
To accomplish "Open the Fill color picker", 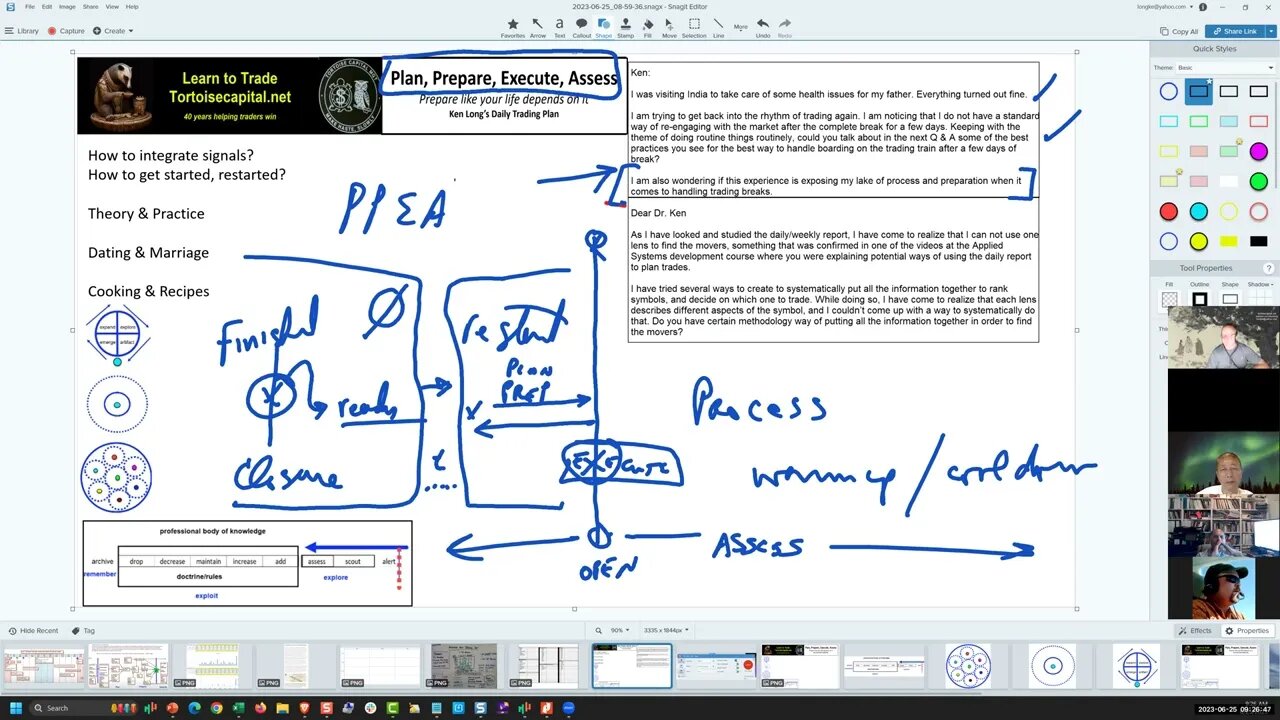I will pyautogui.click(x=1168, y=298).
